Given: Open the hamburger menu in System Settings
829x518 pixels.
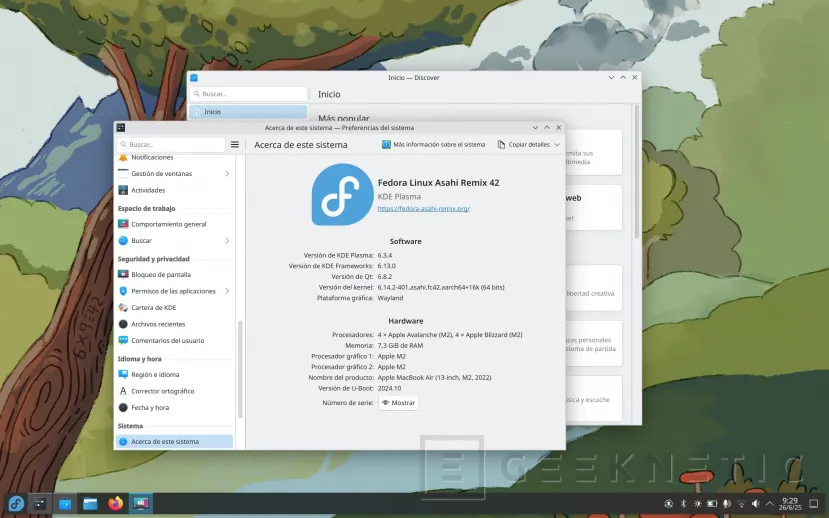Looking at the screenshot, I should click(235, 144).
